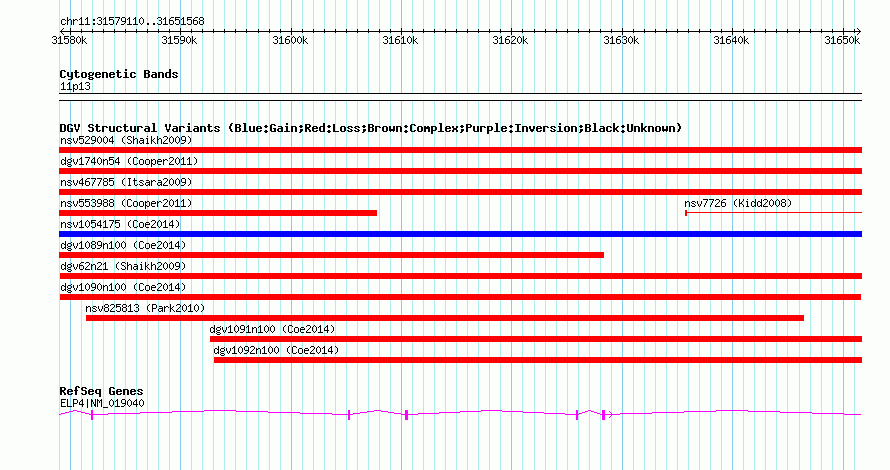Click the chr11:31579110..31651568 coordinate label
The height and width of the screenshot is (470, 890).
[x=132, y=22]
